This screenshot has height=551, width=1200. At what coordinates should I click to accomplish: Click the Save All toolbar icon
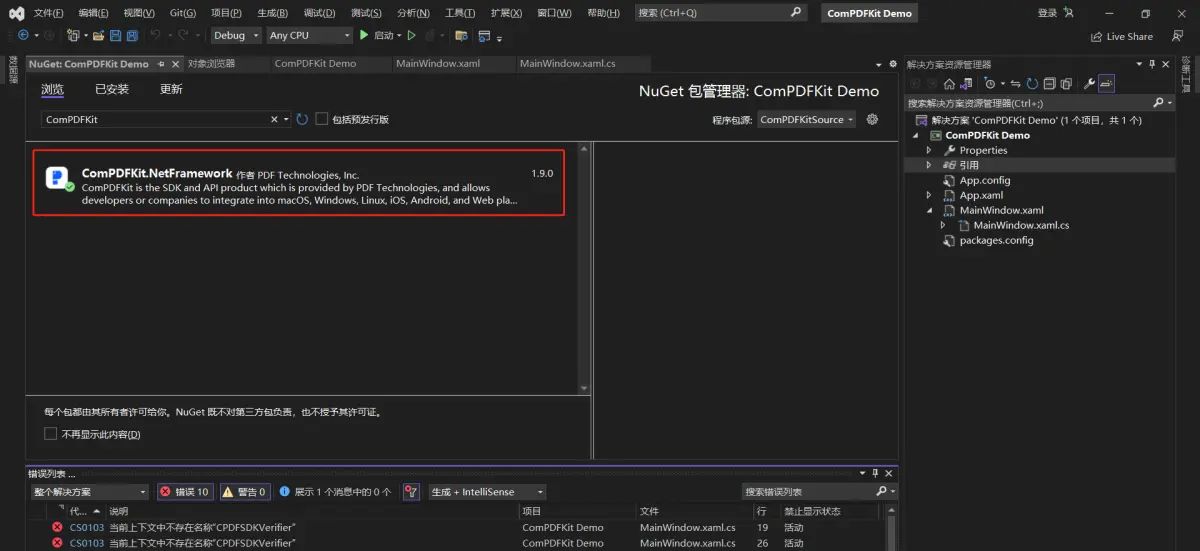[x=132, y=35]
